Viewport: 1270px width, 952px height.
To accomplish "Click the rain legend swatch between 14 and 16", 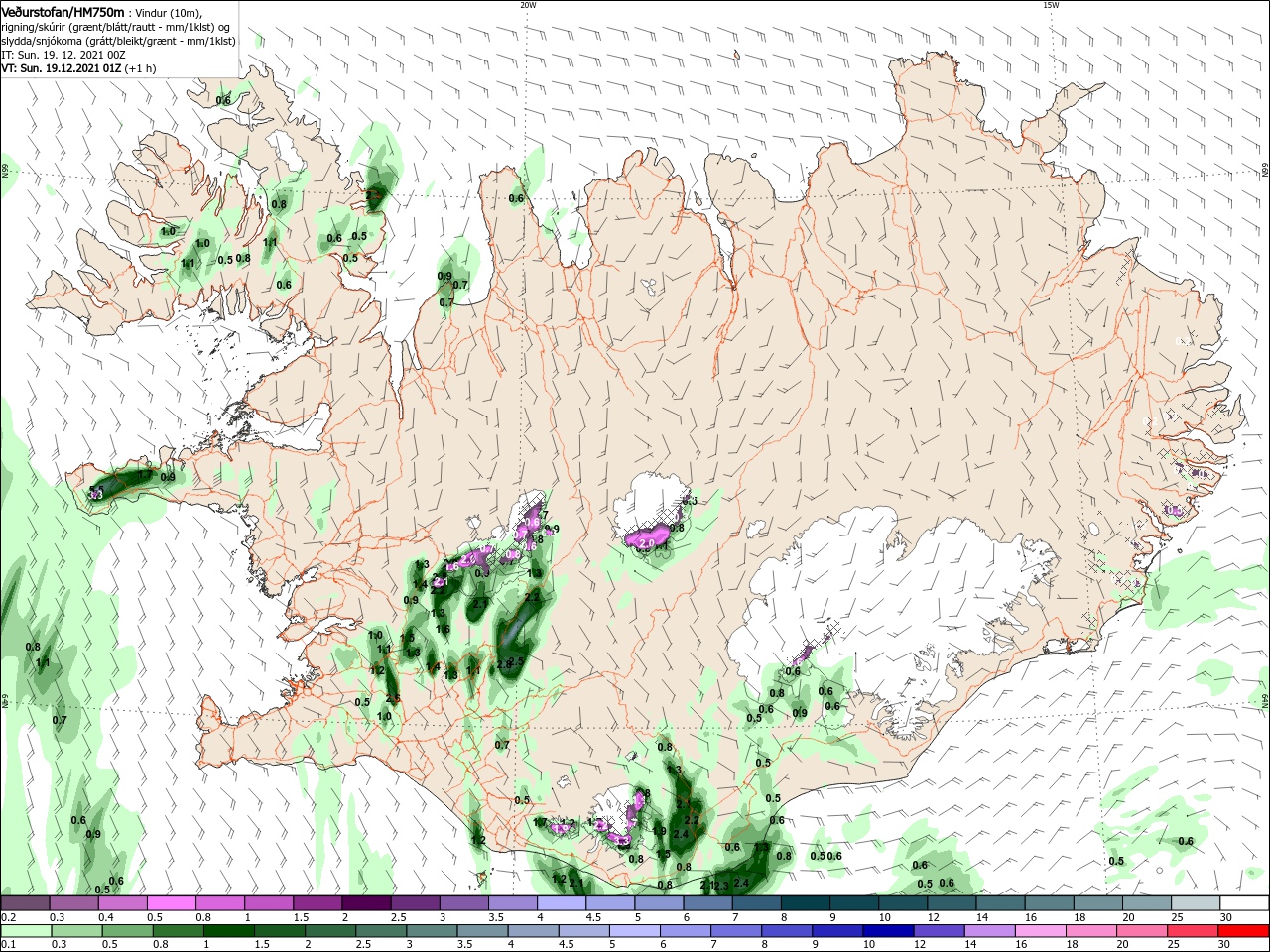I will 989,931.
